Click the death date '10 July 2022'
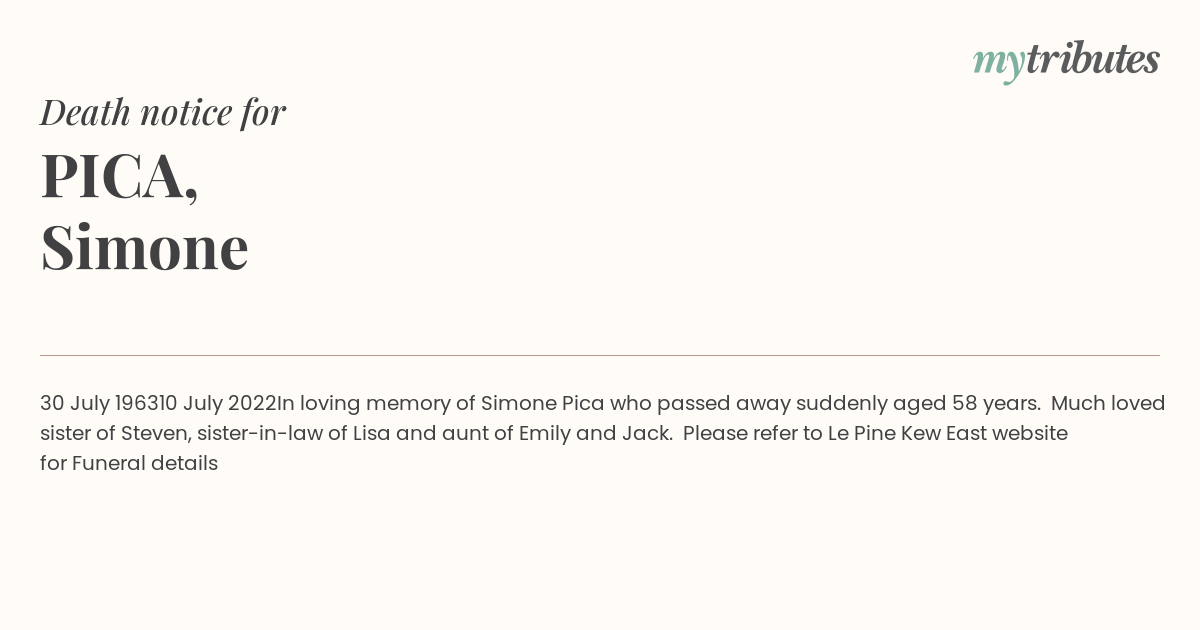The width and height of the screenshot is (1200, 630). (217, 403)
